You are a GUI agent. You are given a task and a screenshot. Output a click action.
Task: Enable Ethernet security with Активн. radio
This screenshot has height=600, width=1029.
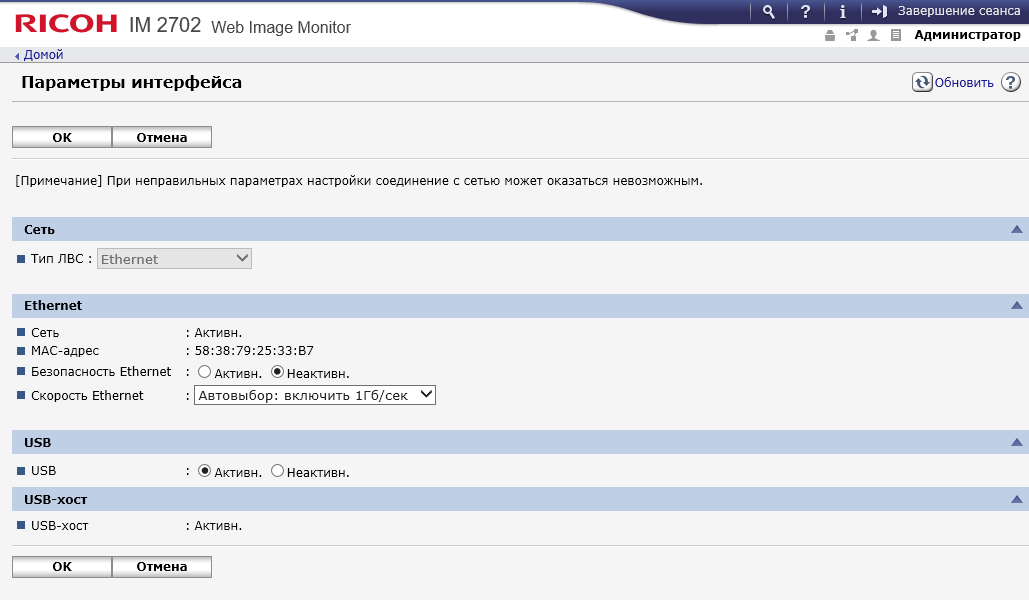point(205,372)
